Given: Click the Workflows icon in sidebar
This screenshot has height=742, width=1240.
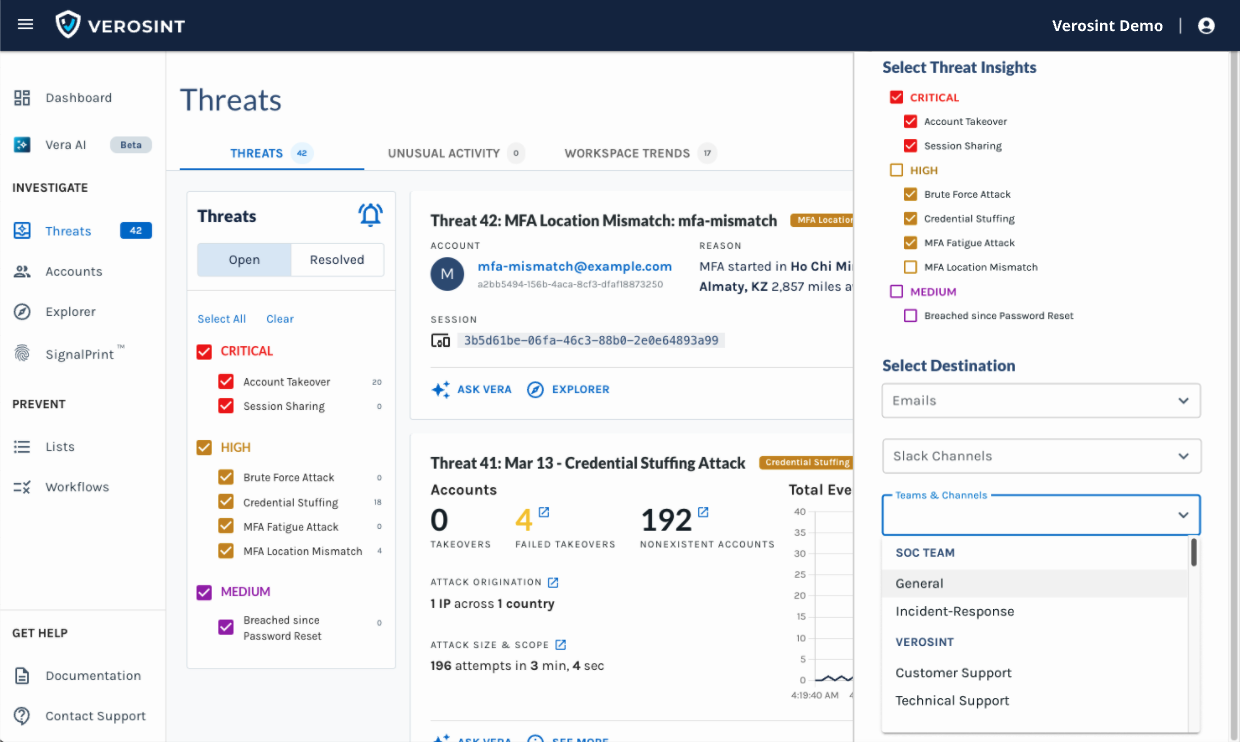Looking at the screenshot, I should click(x=22, y=487).
